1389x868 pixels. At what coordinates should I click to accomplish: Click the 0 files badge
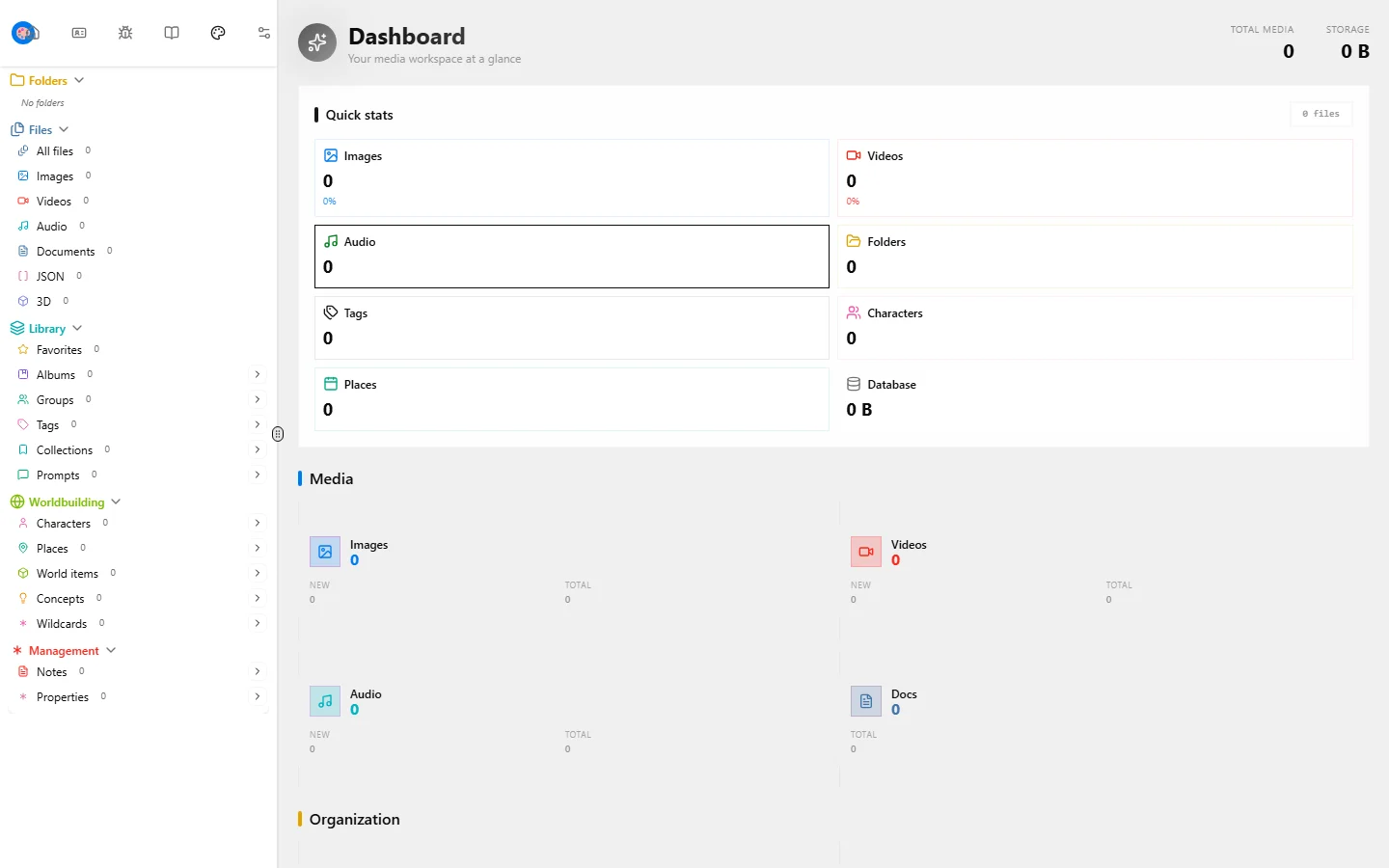(1321, 114)
